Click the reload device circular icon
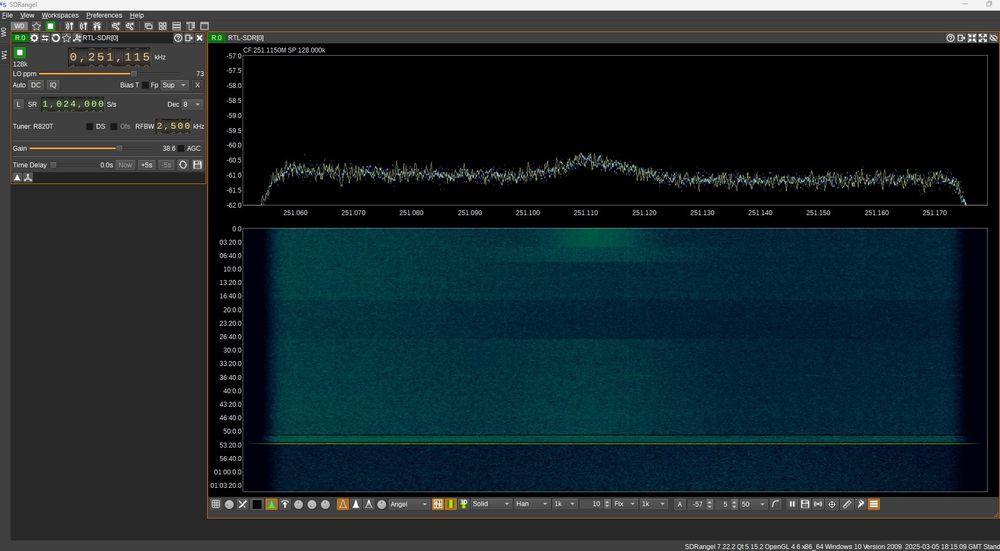The image size is (1000, 551). pos(55,38)
